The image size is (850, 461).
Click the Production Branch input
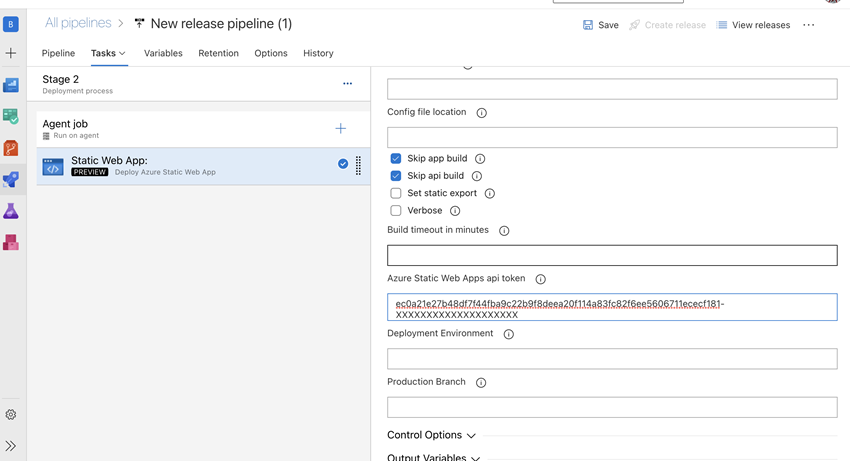pyautogui.click(x=612, y=407)
